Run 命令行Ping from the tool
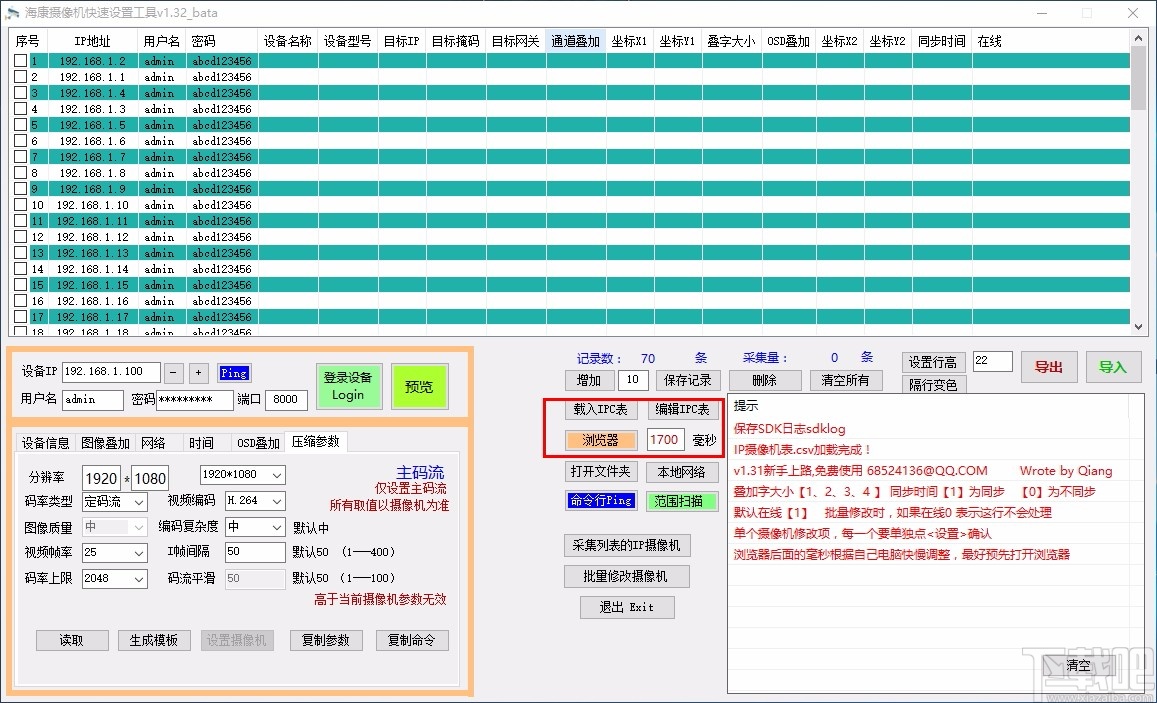 600,500
